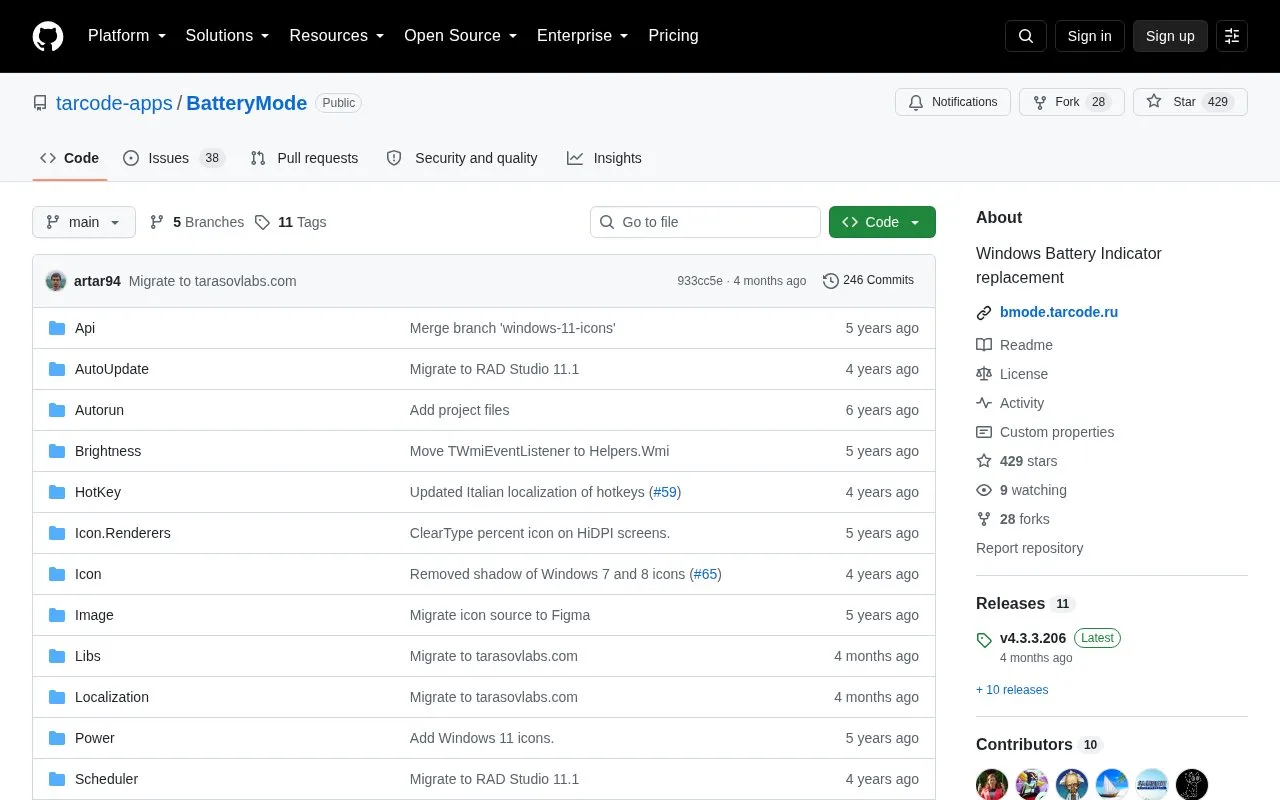Open search with the magnifier icon
Viewport: 1280px width, 800px height.
[x=1026, y=36]
